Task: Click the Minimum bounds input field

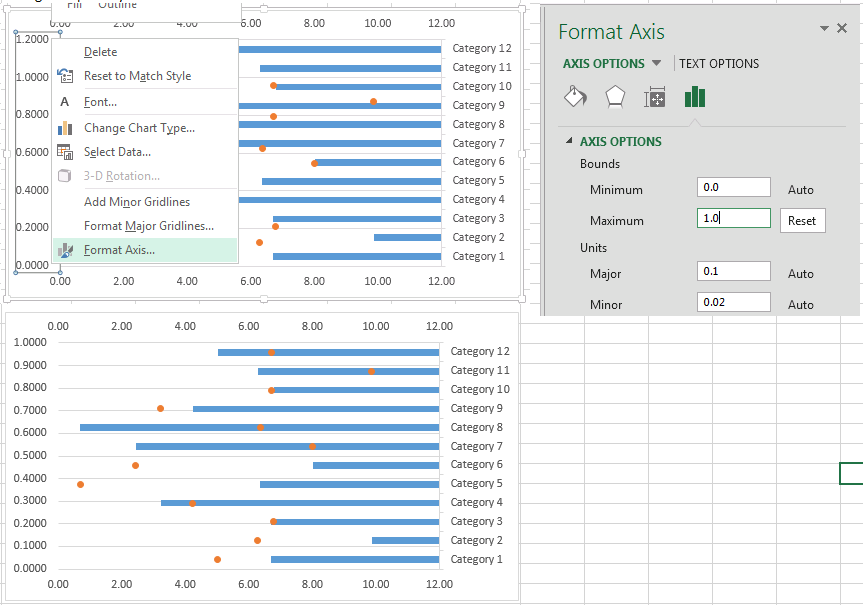Action: click(733, 187)
